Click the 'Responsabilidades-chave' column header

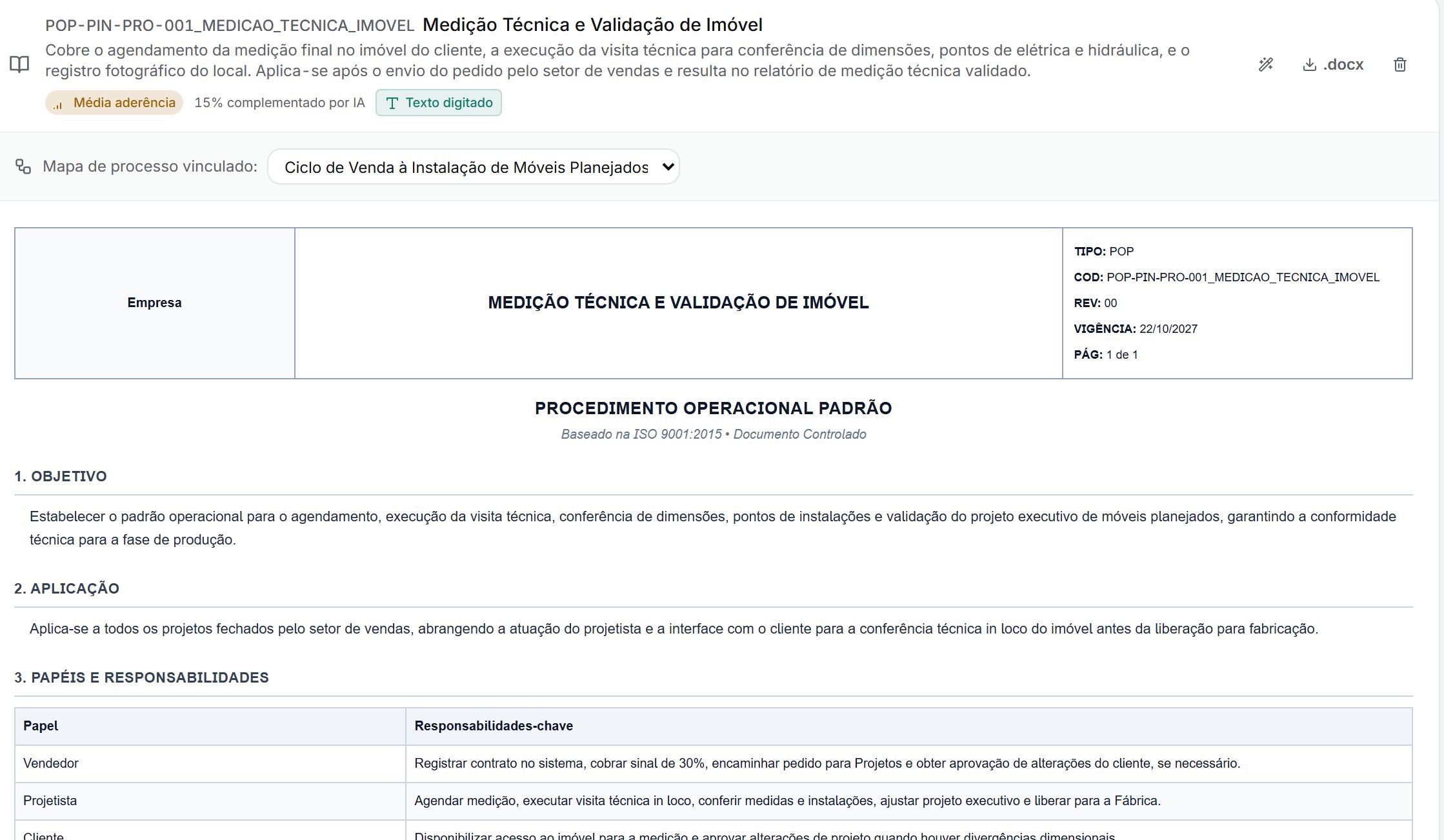(x=908, y=726)
